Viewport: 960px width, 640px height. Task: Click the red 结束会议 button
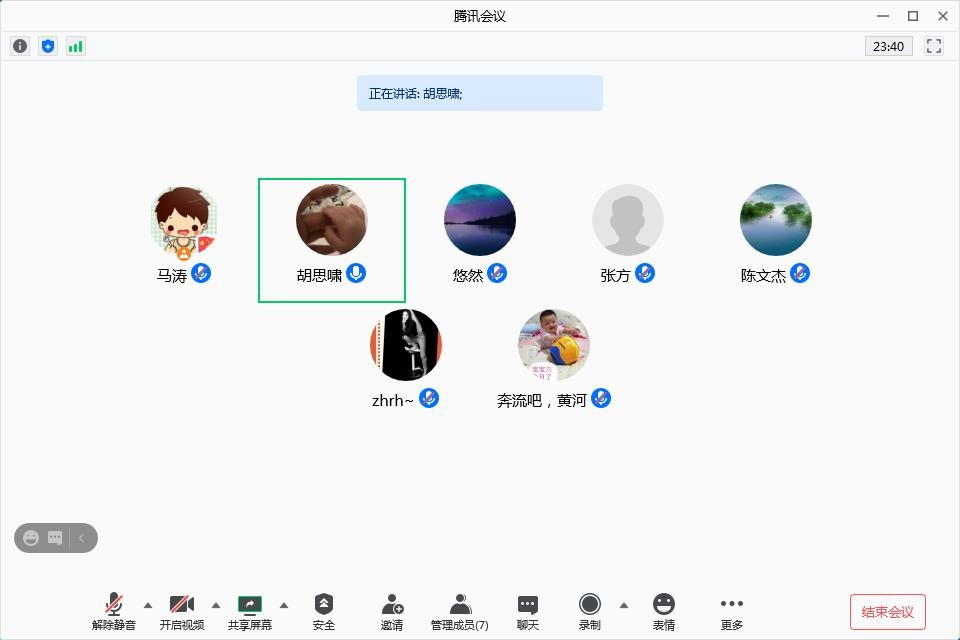(888, 612)
